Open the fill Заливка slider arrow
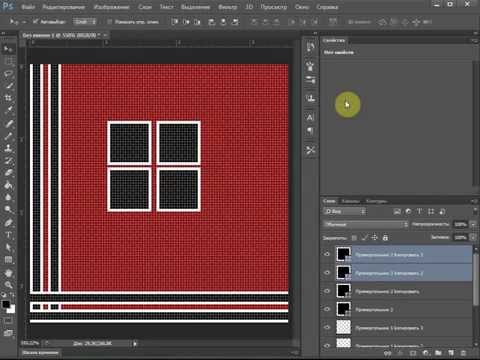The image size is (480, 360). click(474, 237)
